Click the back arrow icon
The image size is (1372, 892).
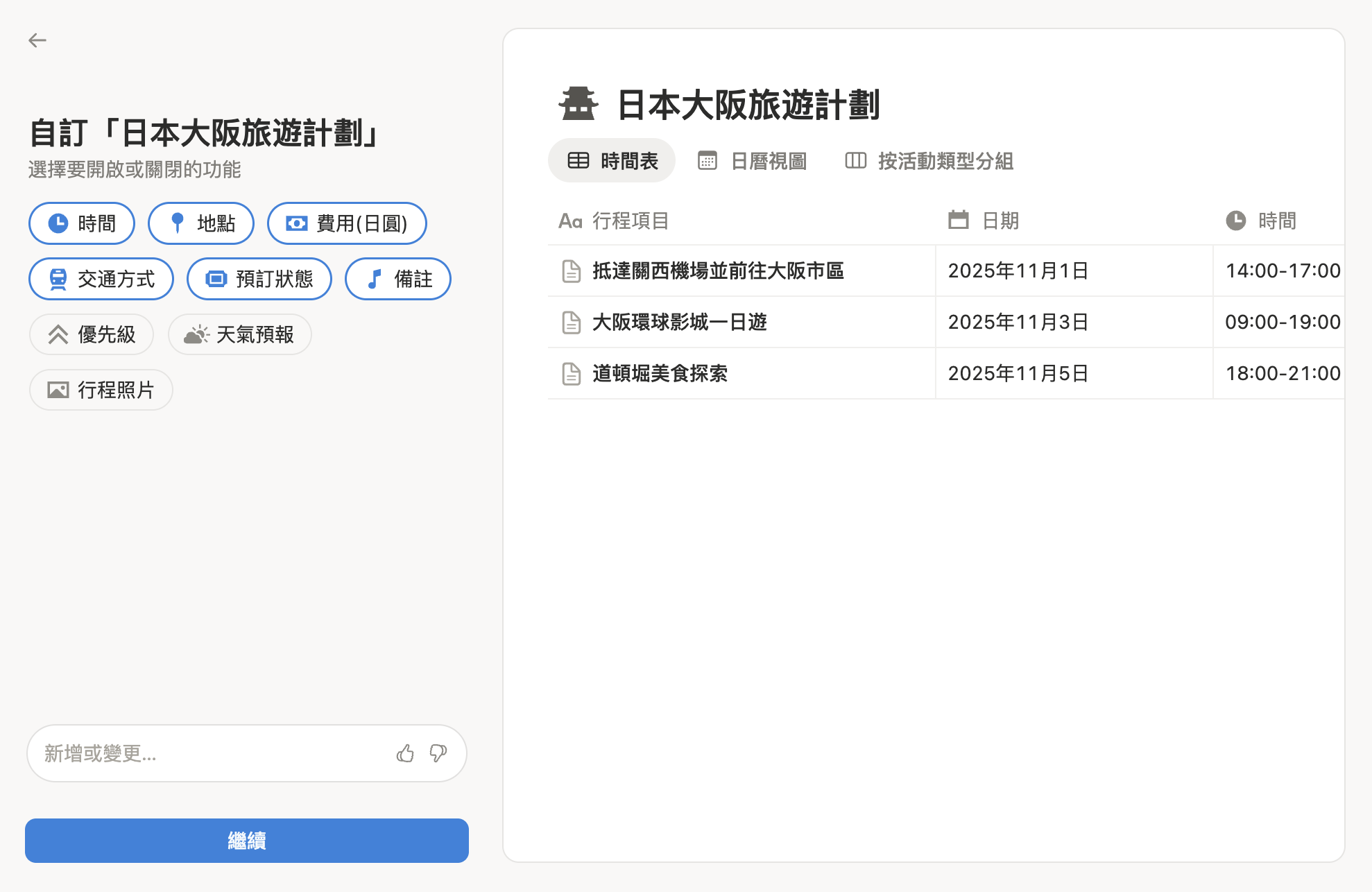pyautogui.click(x=37, y=40)
